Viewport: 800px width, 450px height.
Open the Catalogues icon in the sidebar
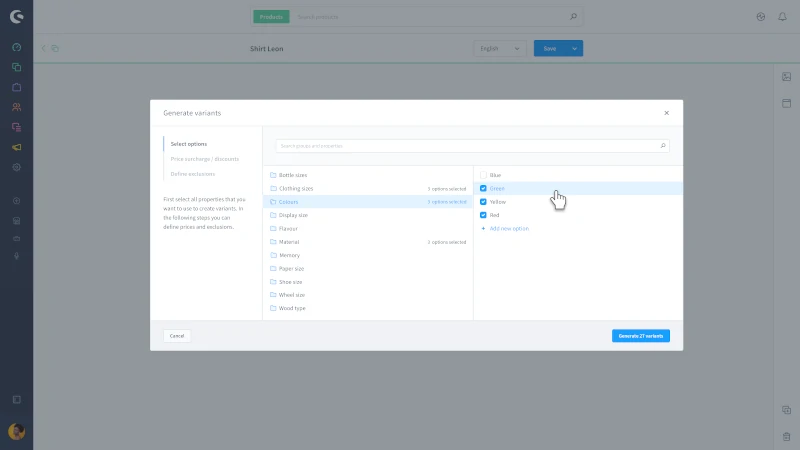[x=17, y=67]
